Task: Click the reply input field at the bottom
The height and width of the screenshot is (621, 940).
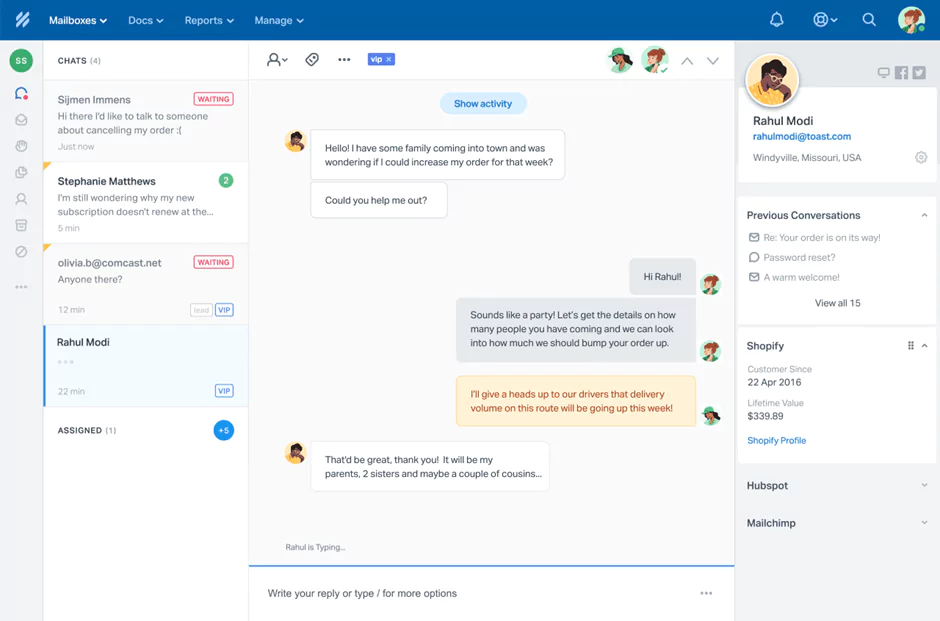Action: point(450,593)
